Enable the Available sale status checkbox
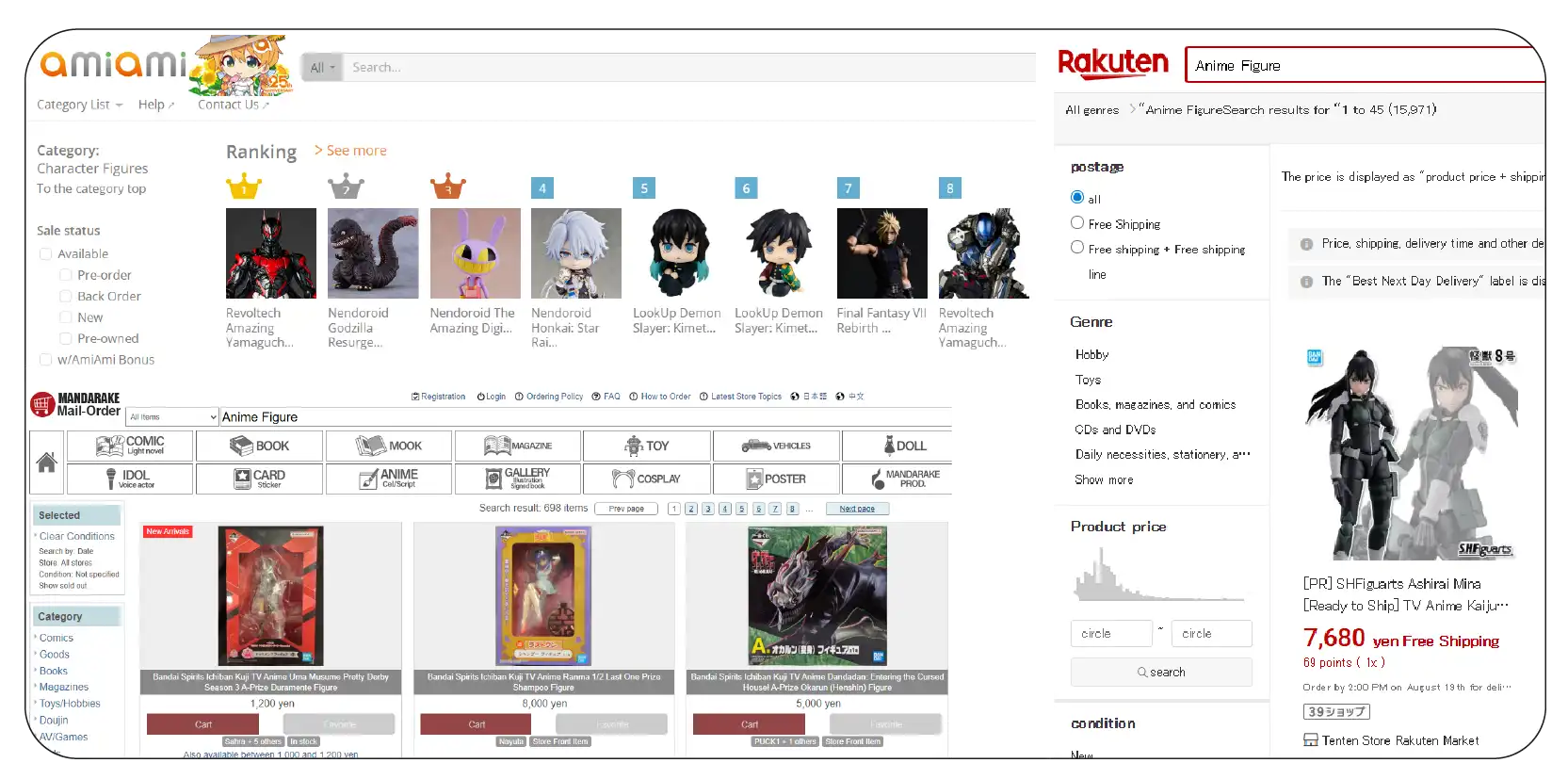1568x779 pixels. click(x=45, y=253)
